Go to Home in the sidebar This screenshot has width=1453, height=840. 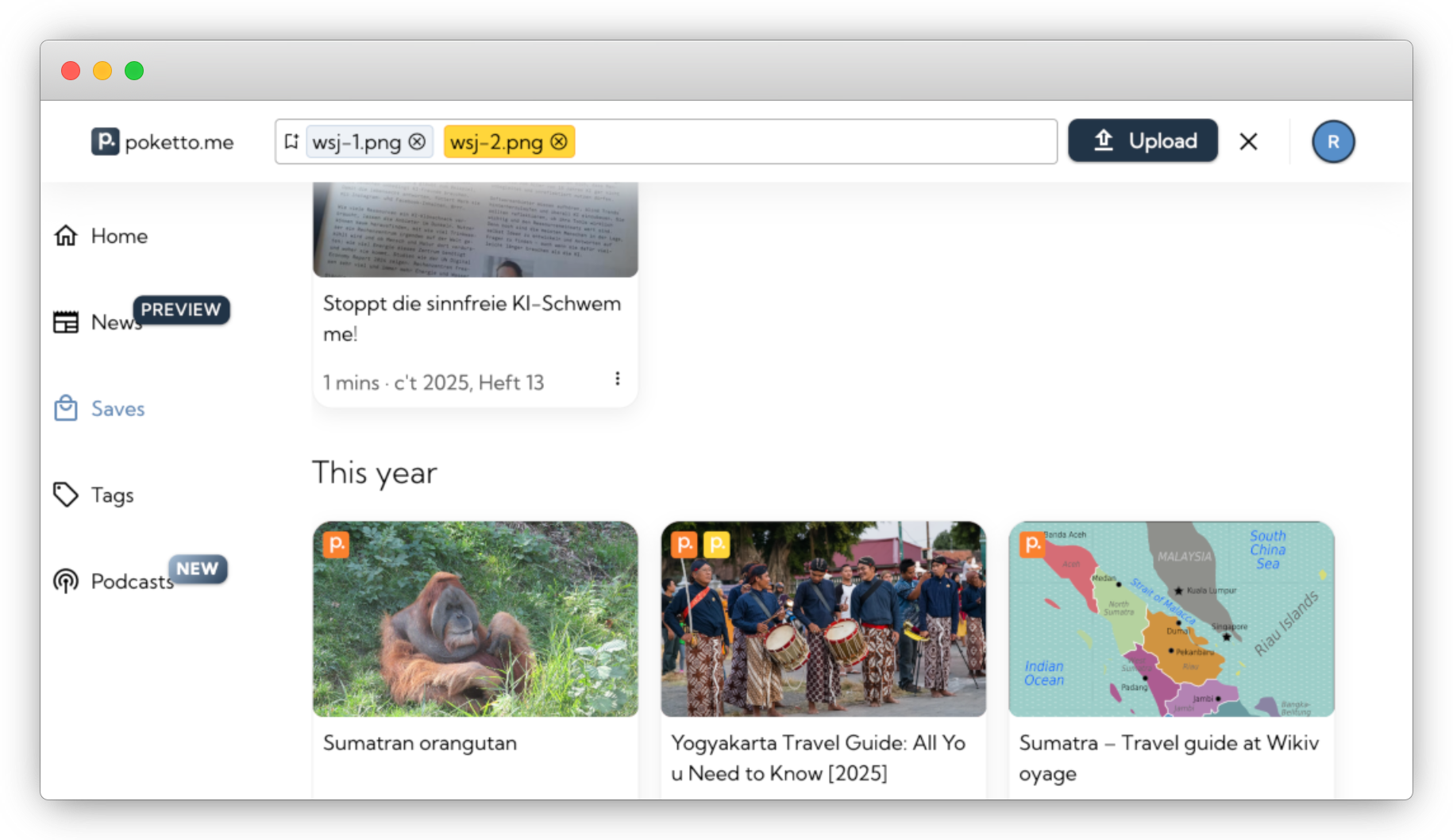point(119,236)
